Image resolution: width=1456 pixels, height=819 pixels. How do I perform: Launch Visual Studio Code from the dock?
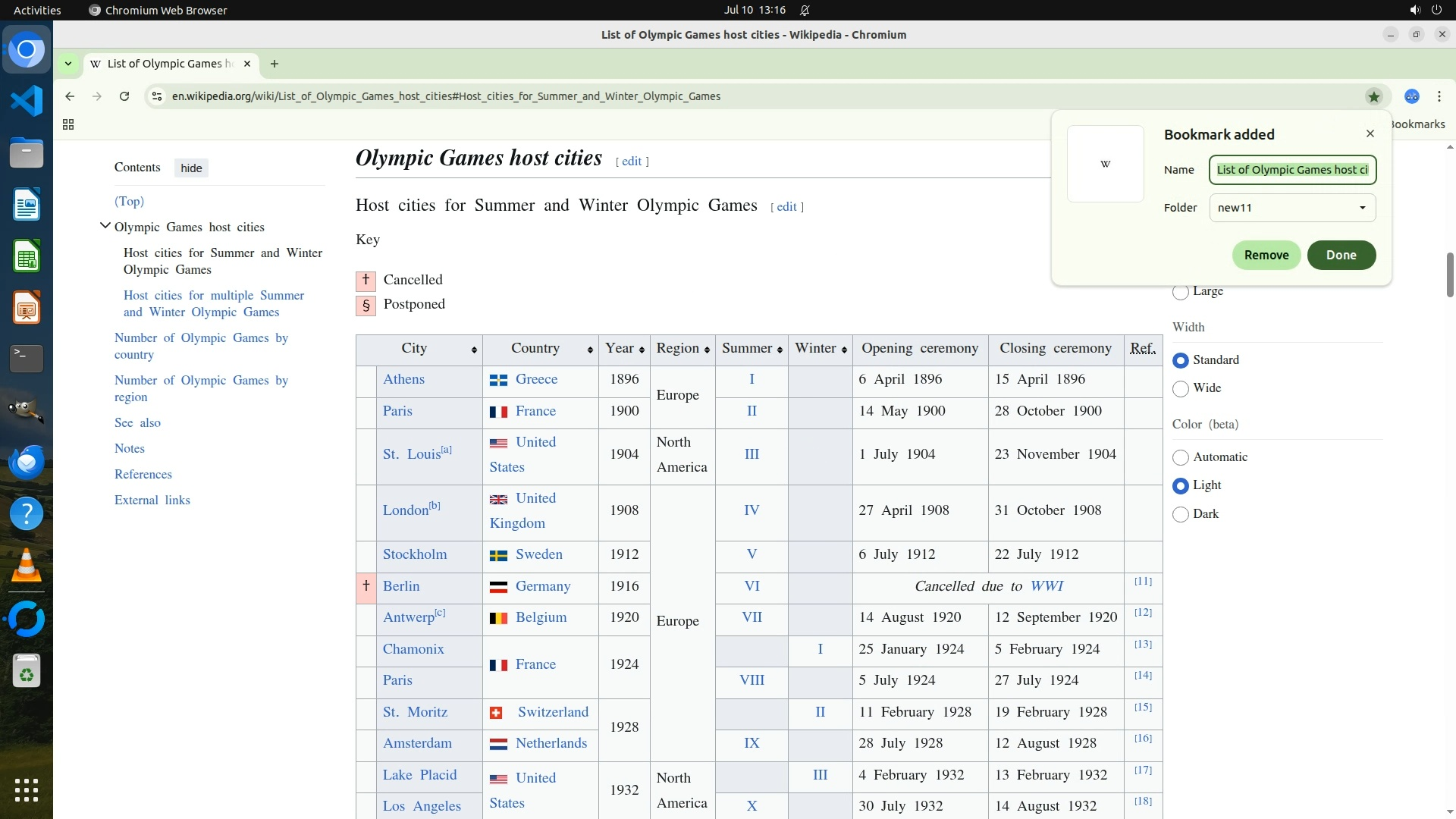pyautogui.click(x=27, y=101)
